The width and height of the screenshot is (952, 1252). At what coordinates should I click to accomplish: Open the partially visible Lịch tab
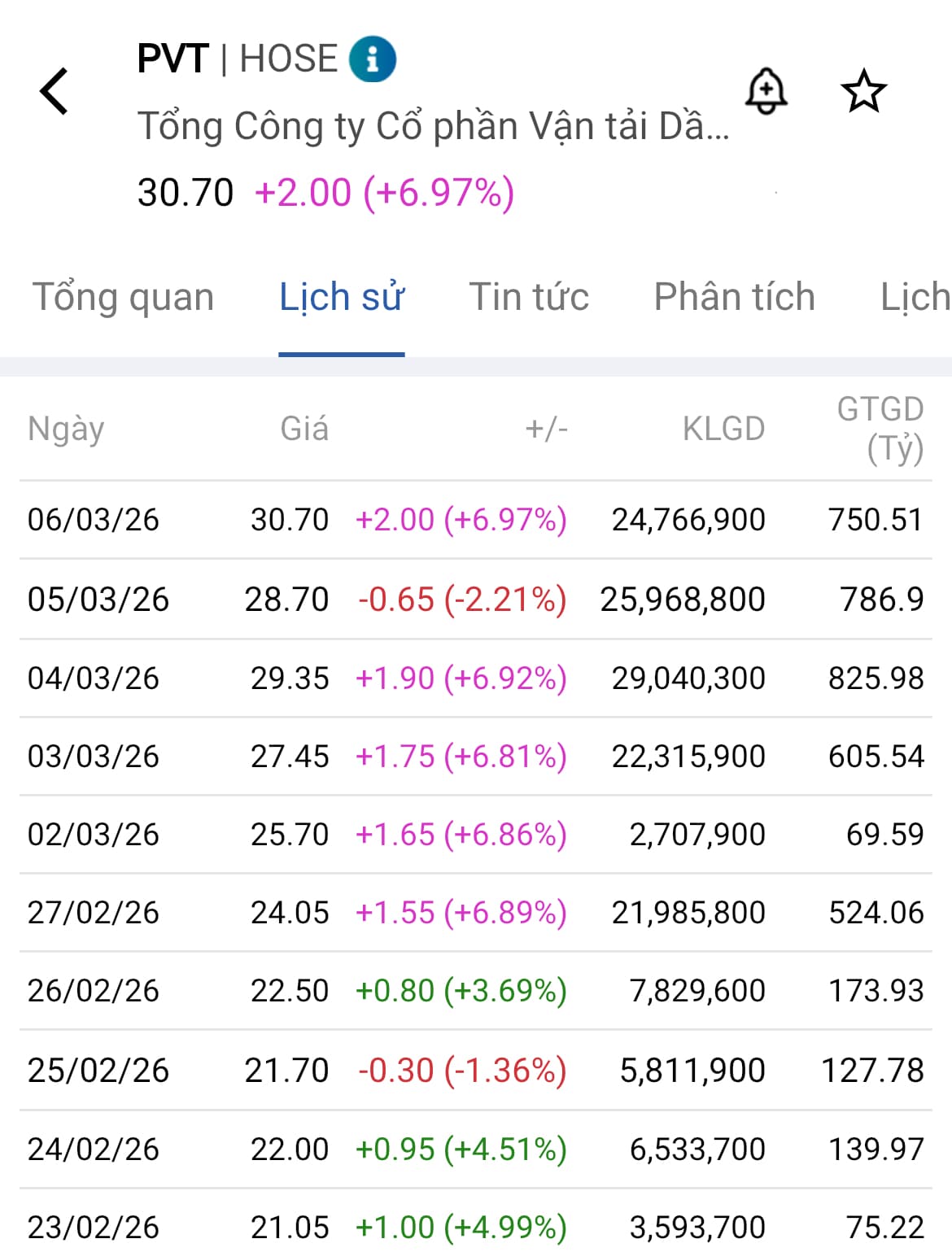tap(915, 297)
